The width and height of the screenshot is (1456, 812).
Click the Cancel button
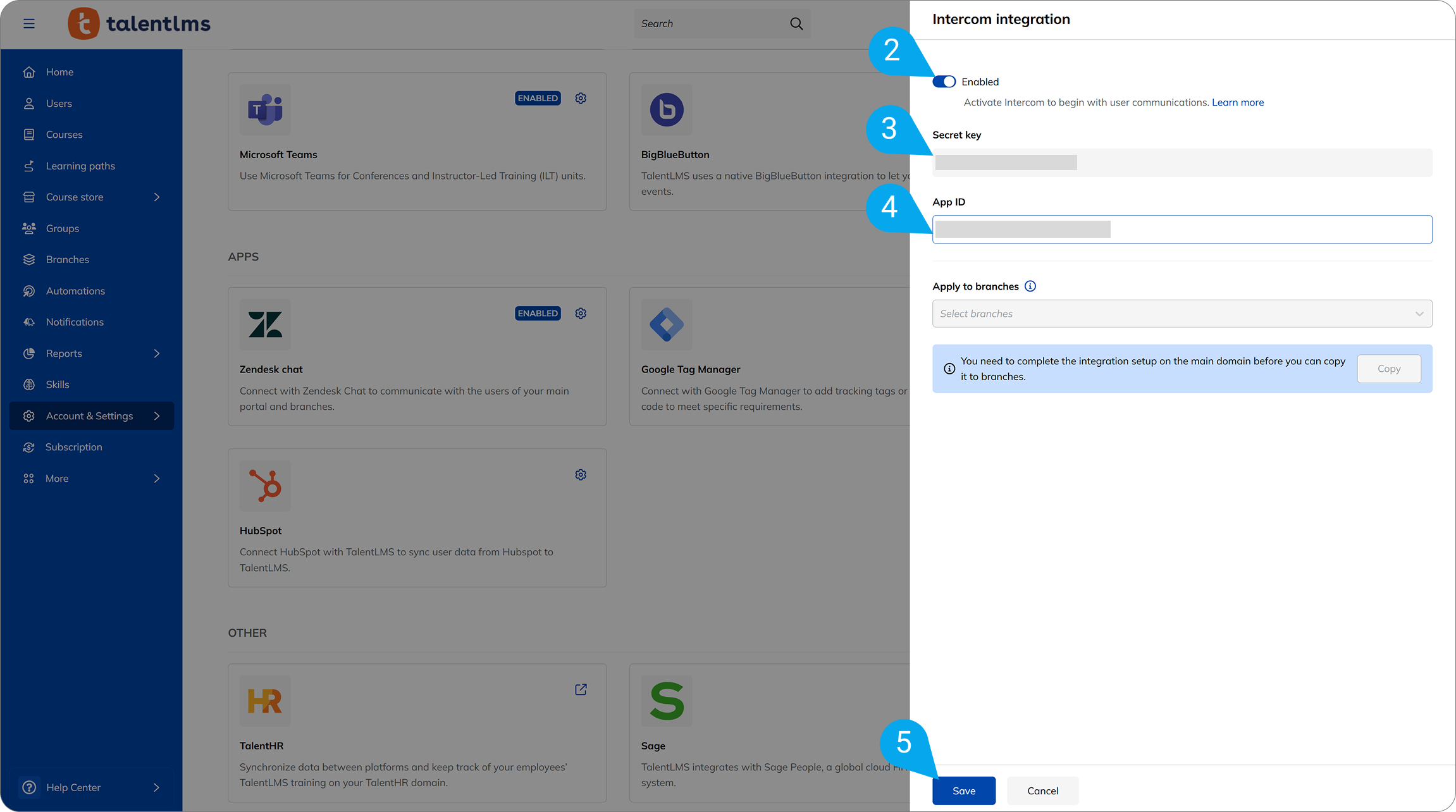[1042, 790]
